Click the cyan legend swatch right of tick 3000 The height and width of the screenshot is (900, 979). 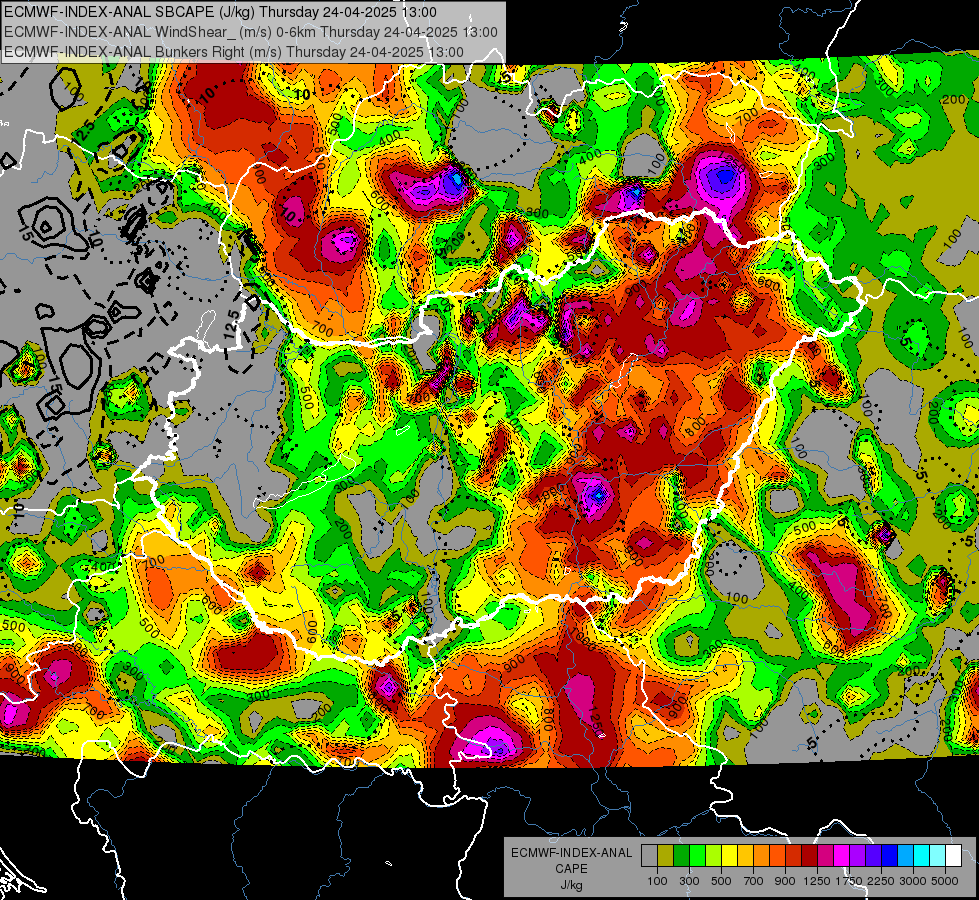pyautogui.click(x=922, y=856)
